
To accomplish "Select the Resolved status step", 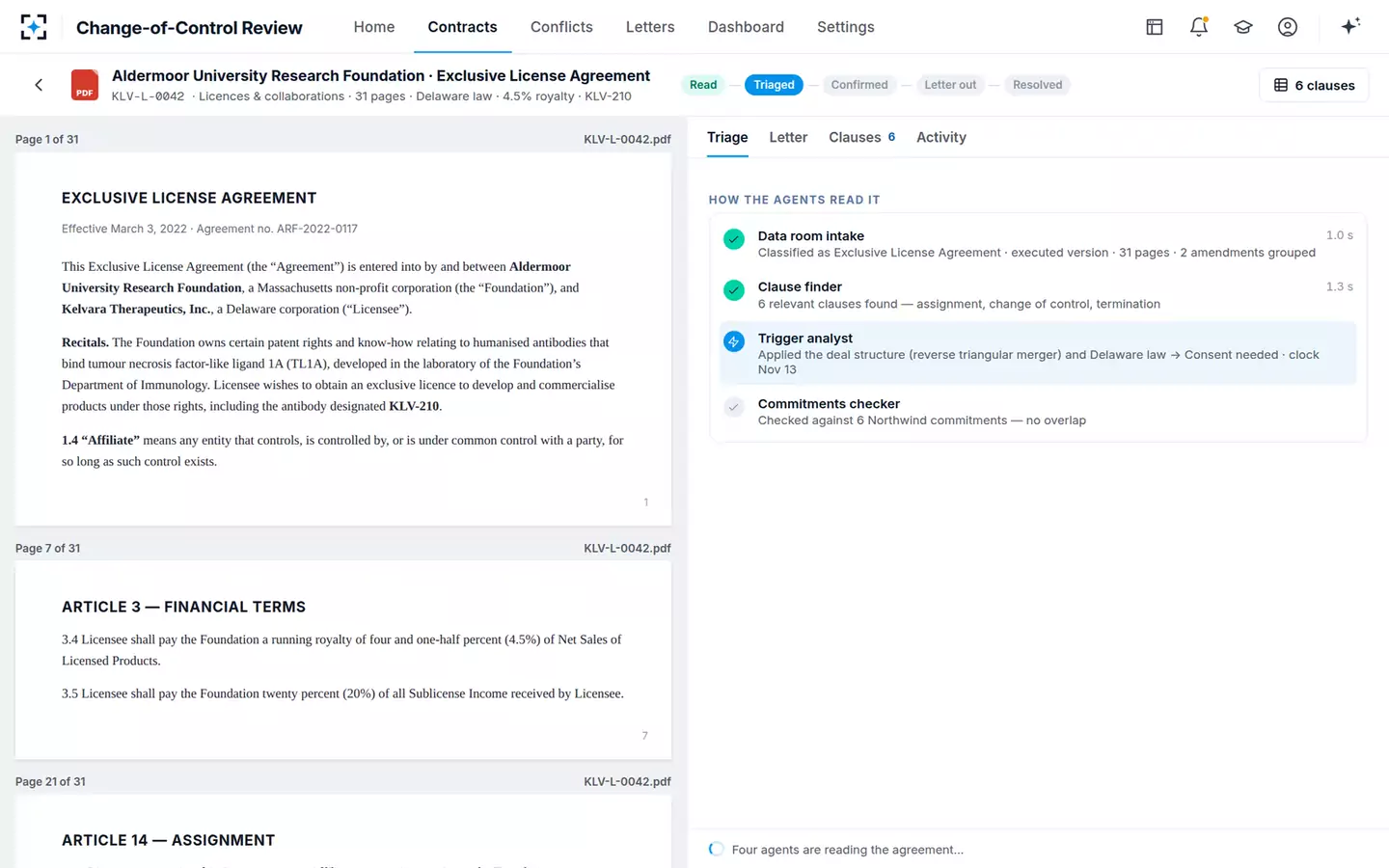I will (x=1038, y=85).
